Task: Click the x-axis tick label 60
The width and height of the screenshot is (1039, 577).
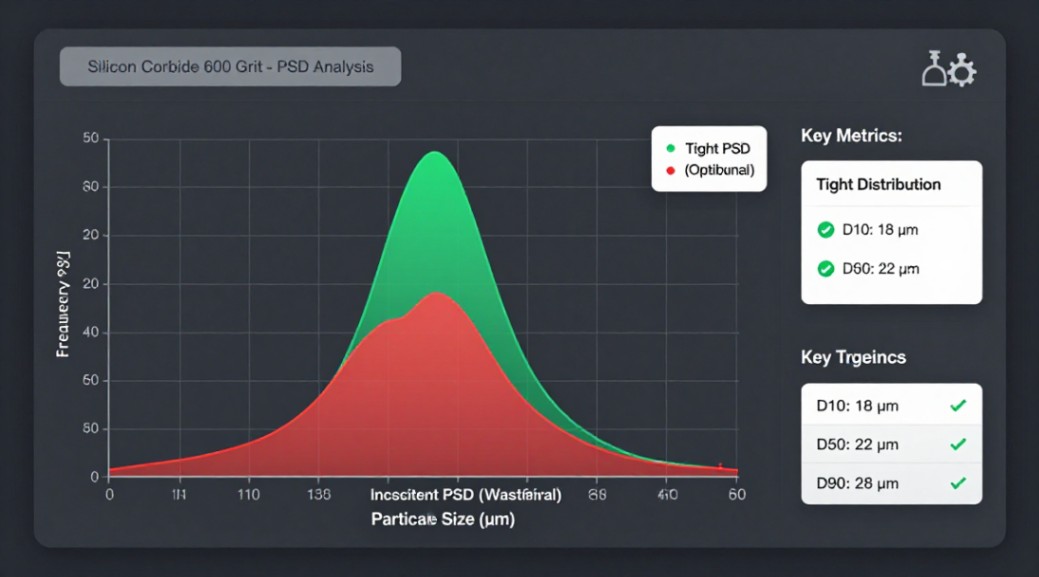Action: coord(737,495)
